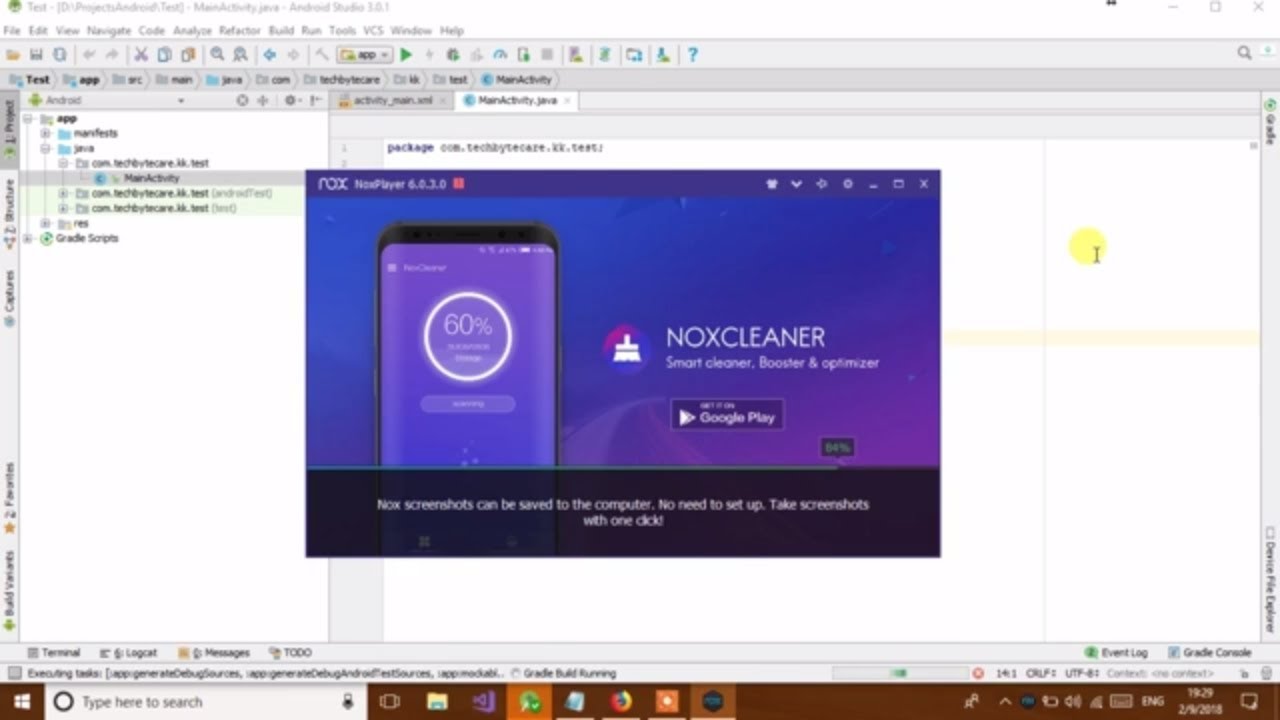
Task: Stop the Gradle build with the red cancel icon
Action: (978, 673)
